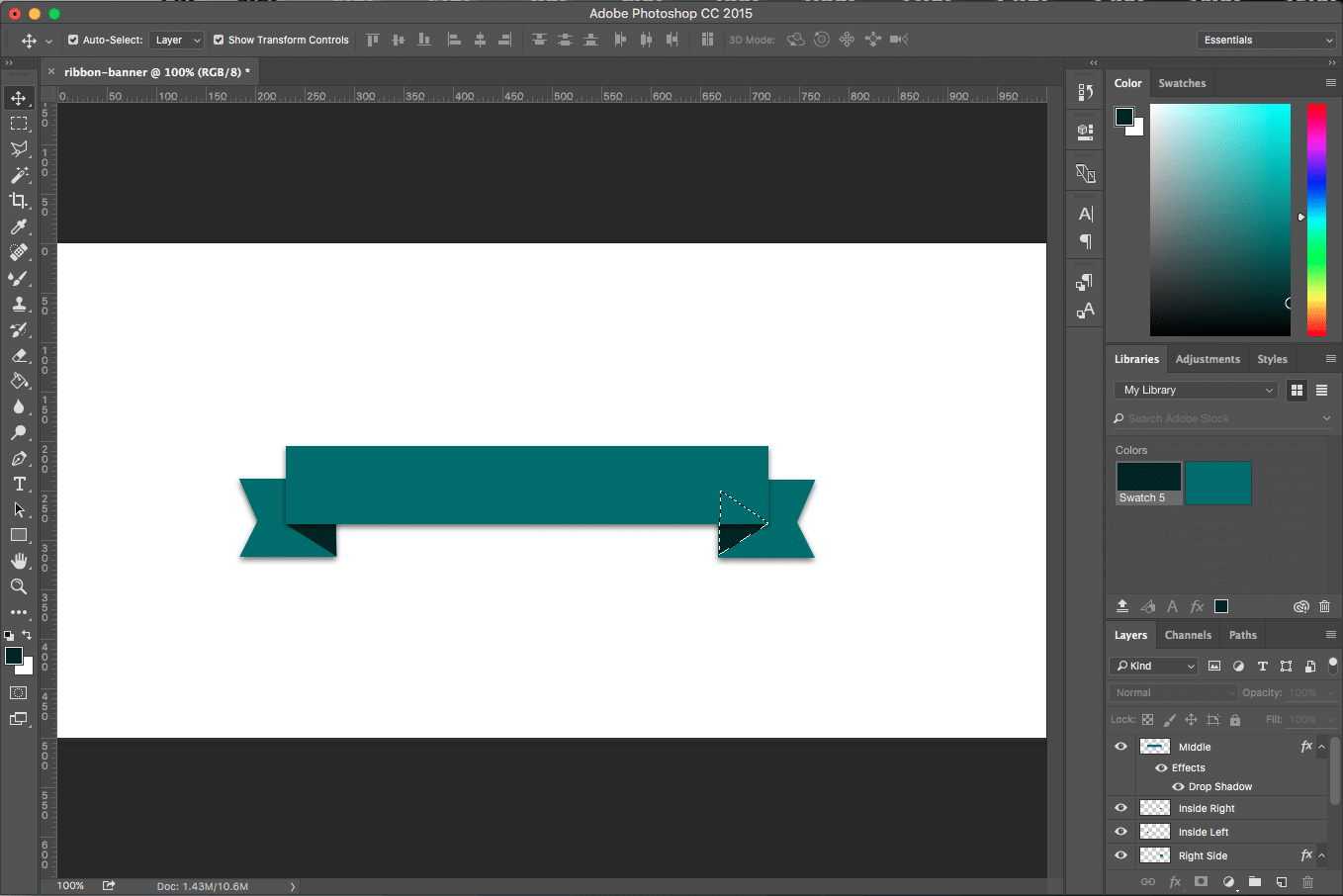Uncheck Show Transform Controls
1343x896 pixels.
(x=219, y=40)
